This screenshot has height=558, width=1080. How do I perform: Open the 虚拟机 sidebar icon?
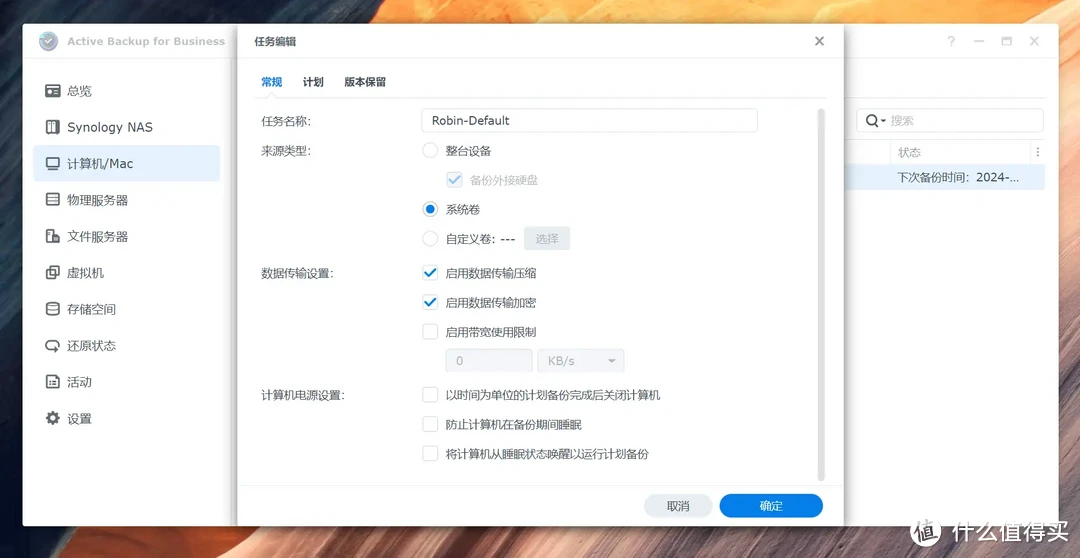click(52, 273)
